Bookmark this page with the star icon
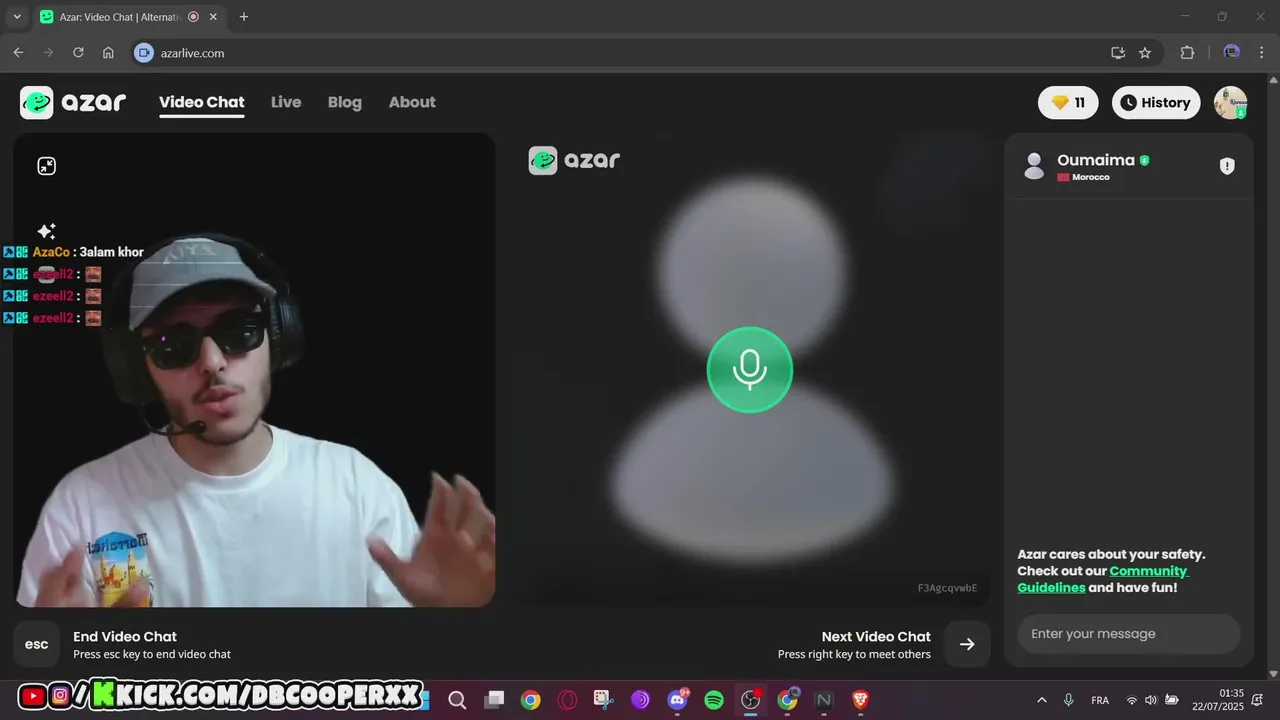Screen dimensions: 1280x720 [x=1145, y=53]
